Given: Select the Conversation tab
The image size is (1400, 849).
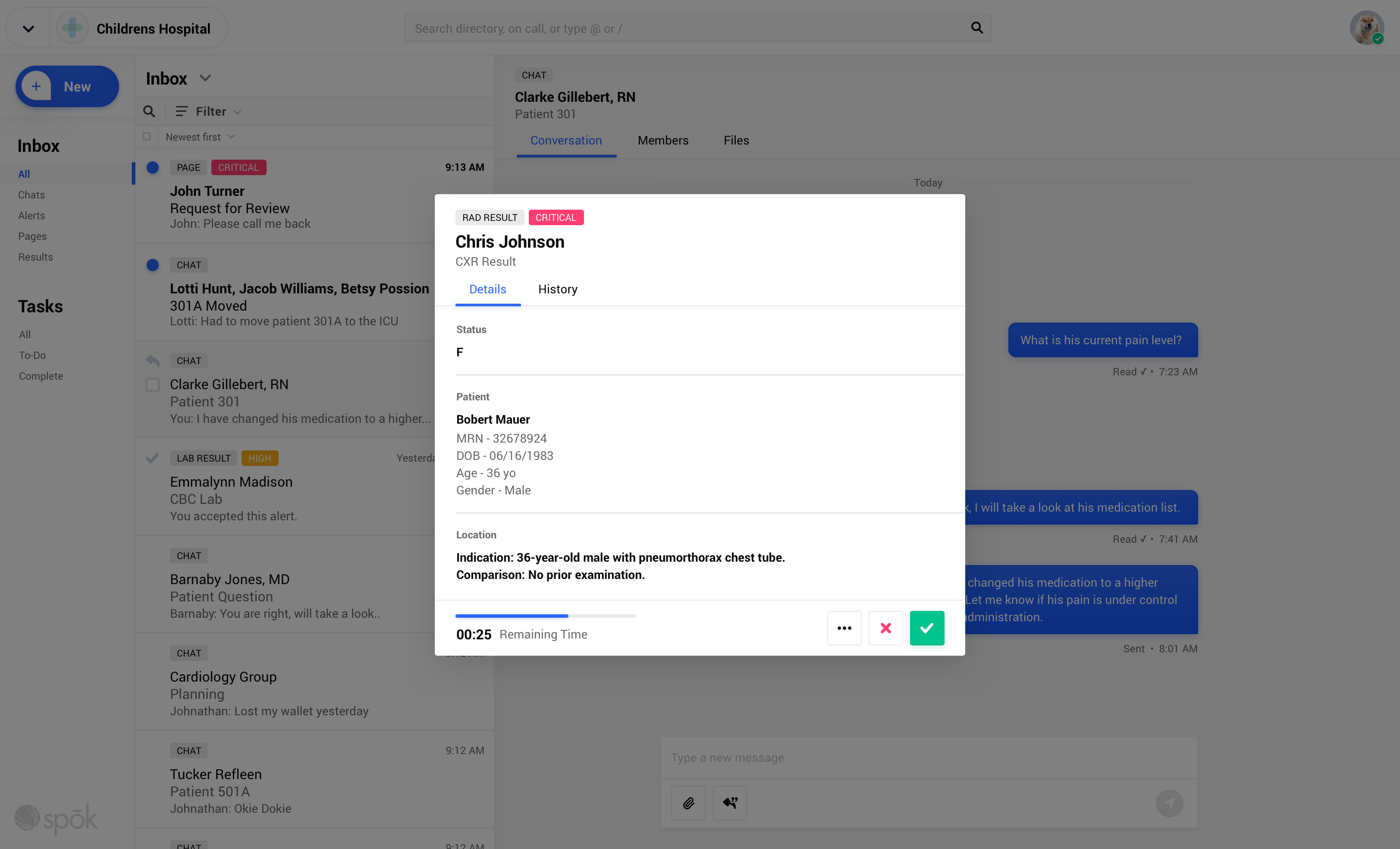Looking at the screenshot, I should point(566,140).
